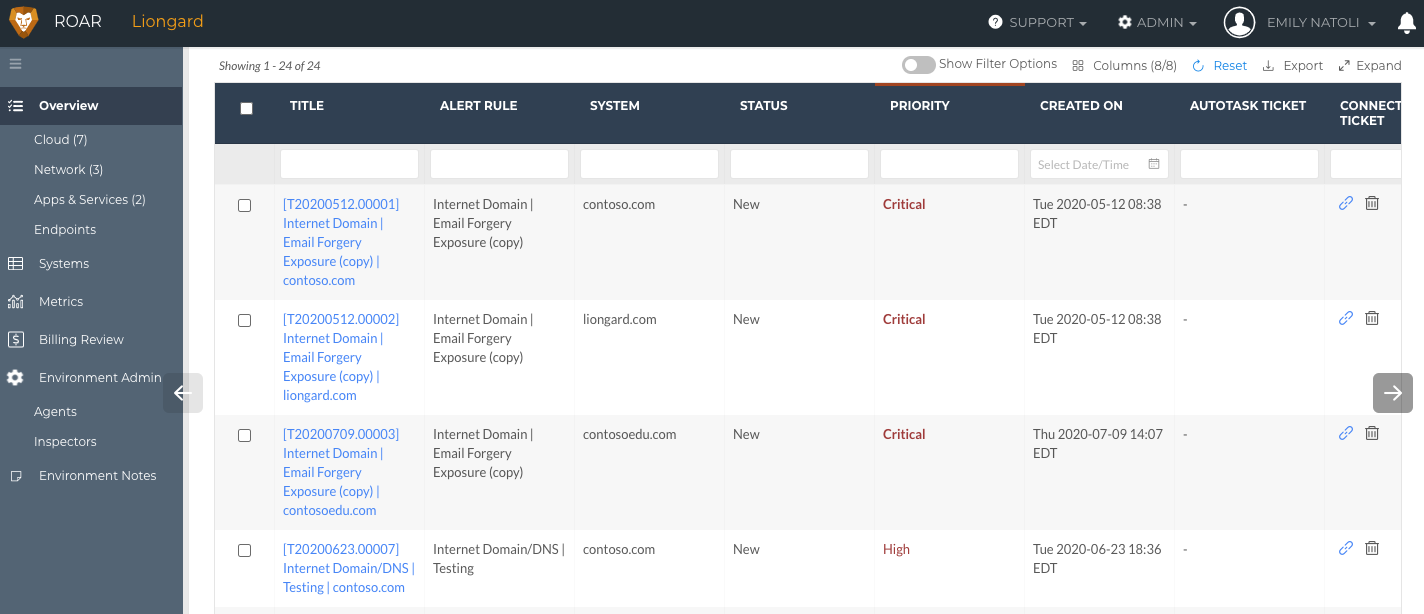The height and width of the screenshot is (614, 1424).
Task: Click the High priority cell
Action: coord(896,549)
